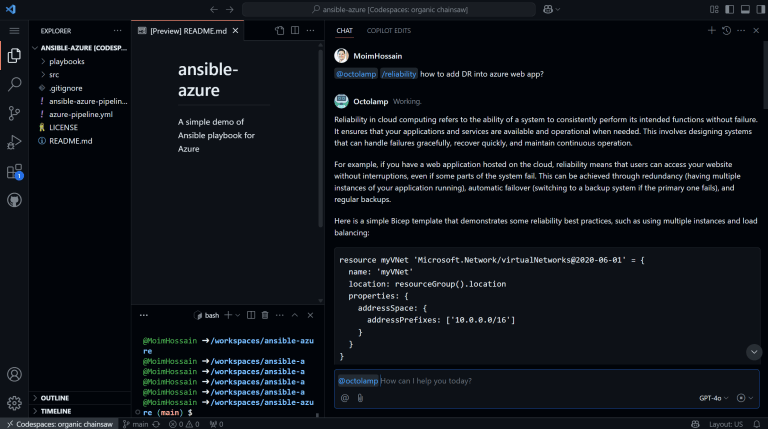Open the errors and warnings count
Image resolution: width=768 pixels, height=429 pixels.
184,424
